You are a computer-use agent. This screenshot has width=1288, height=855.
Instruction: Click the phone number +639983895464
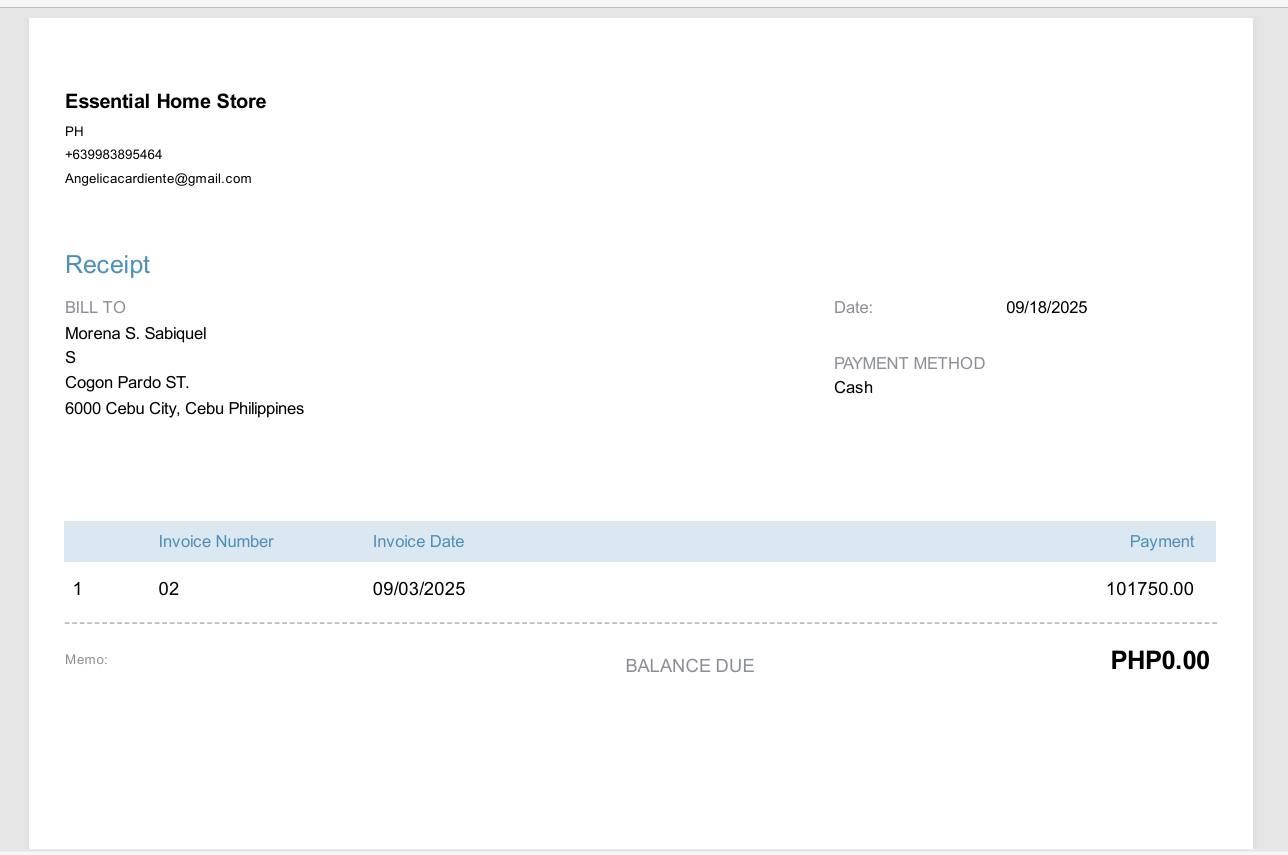coord(113,155)
